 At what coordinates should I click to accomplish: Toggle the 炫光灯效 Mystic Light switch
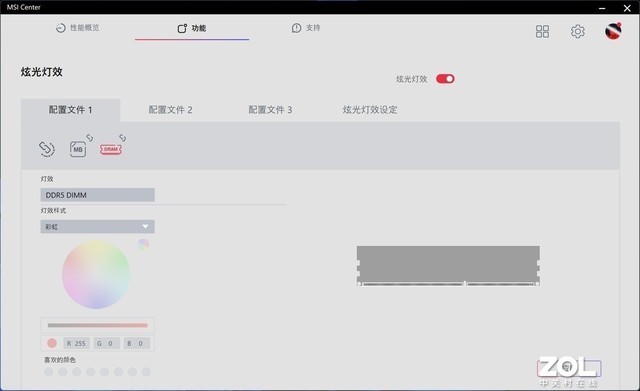click(x=445, y=79)
